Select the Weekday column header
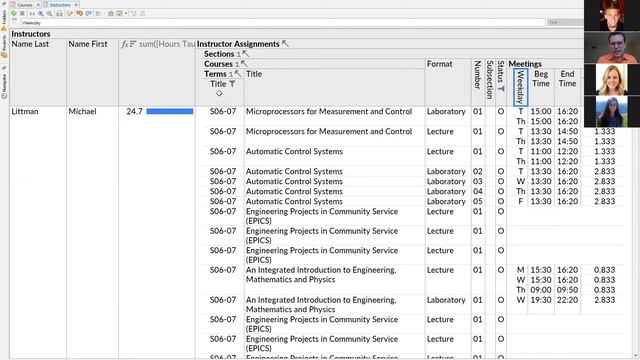 520,87
